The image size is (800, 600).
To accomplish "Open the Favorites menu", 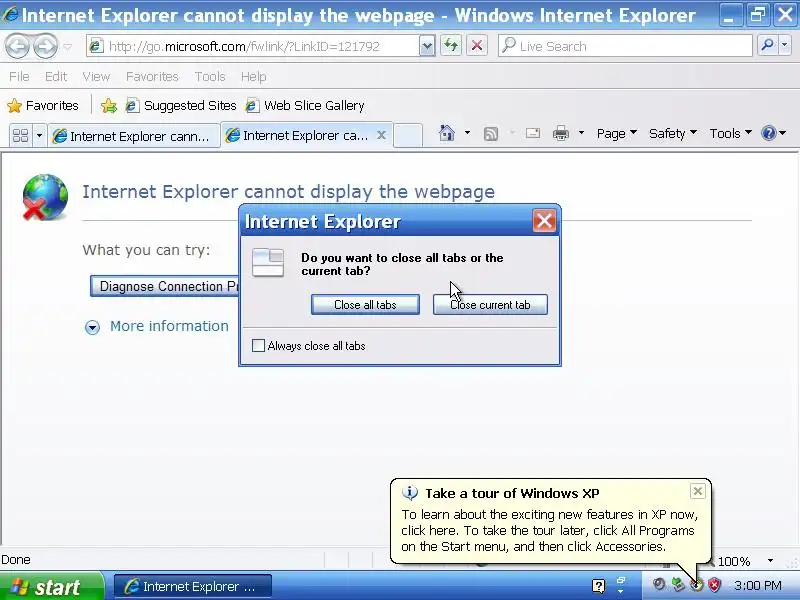I will point(152,77).
